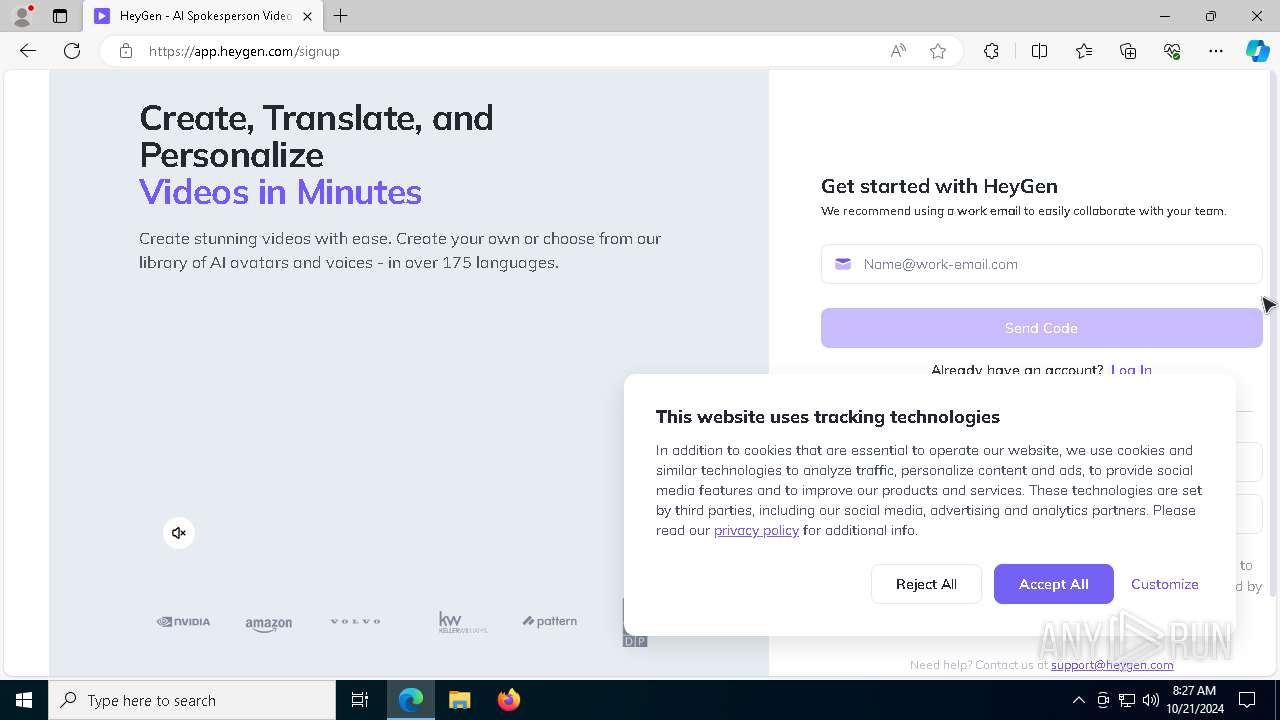
Task: Open File Explorer from taskbar
Action: (459, 700)
